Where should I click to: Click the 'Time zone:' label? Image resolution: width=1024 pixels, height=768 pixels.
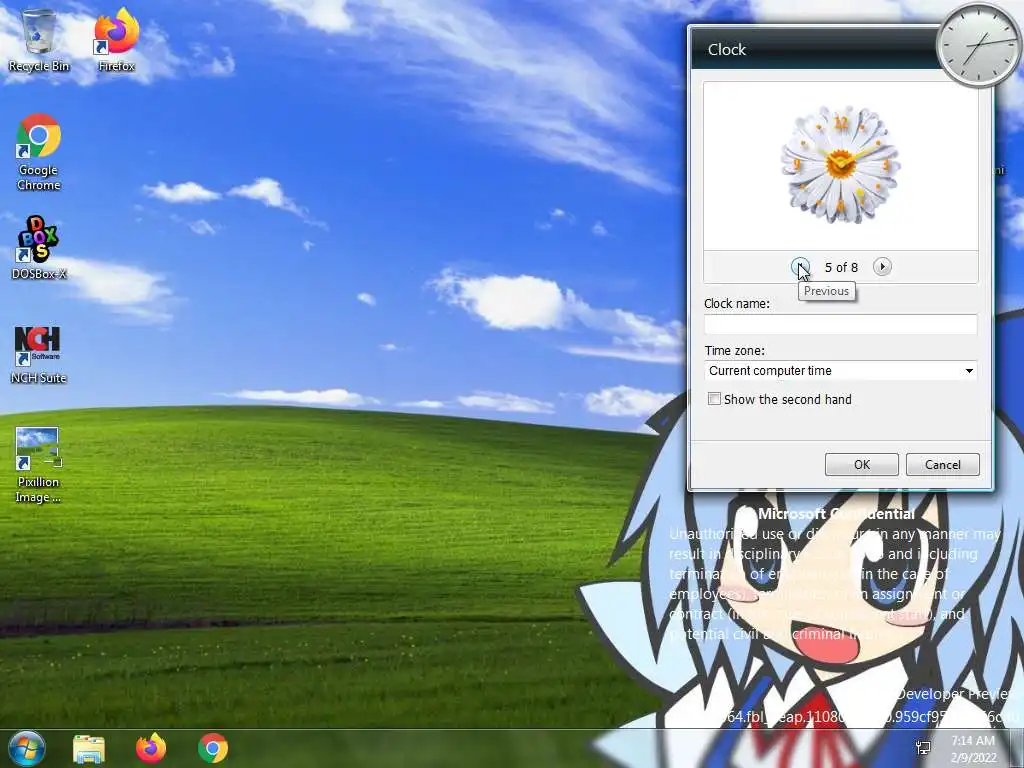(735, 351)
